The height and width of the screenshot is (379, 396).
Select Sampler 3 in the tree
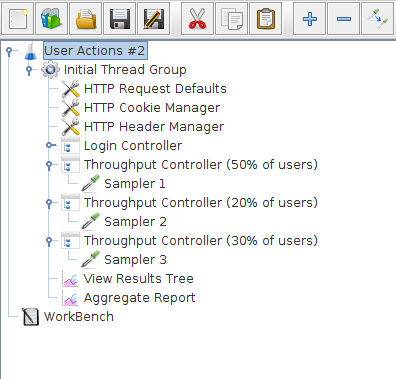pyautogui.click(x=135, y=260)
